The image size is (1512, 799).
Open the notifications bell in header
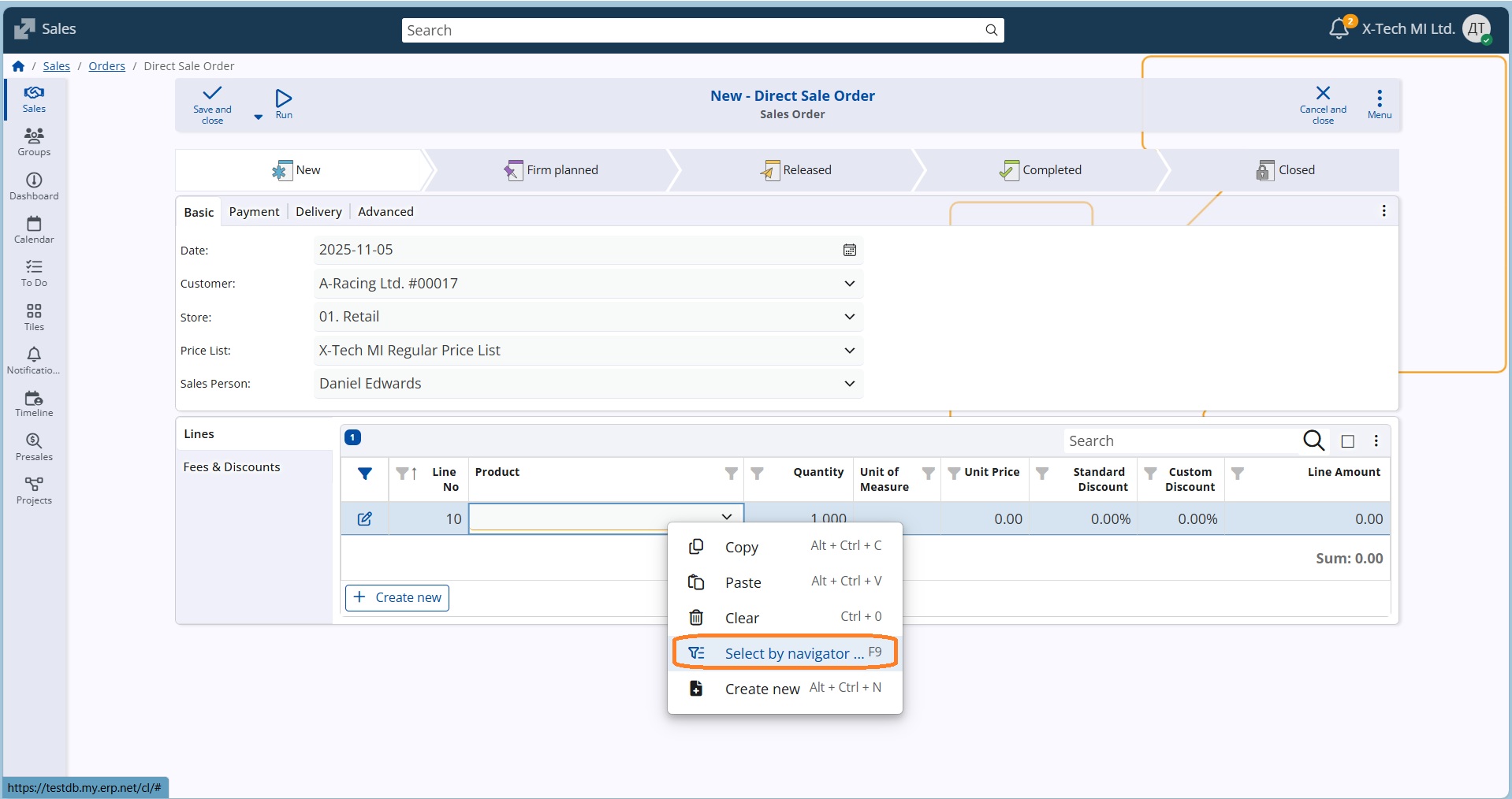click(x=1339, y=29)
